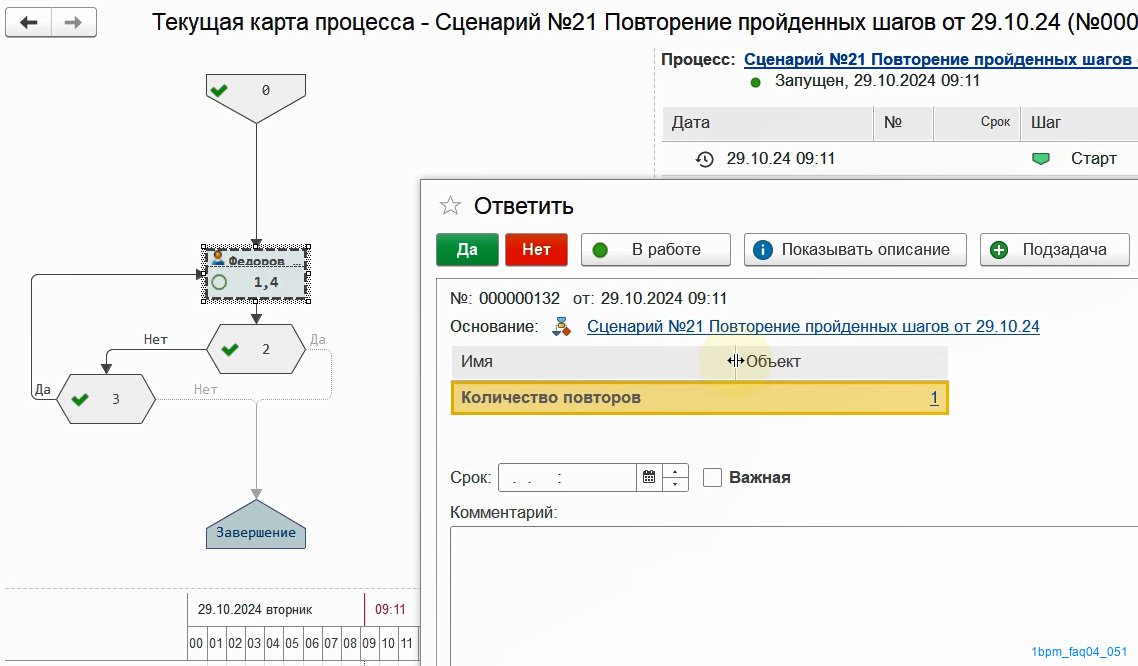Click the user icon beside Федоров
The image size is (1138, 666).
(x=217, y=258)
